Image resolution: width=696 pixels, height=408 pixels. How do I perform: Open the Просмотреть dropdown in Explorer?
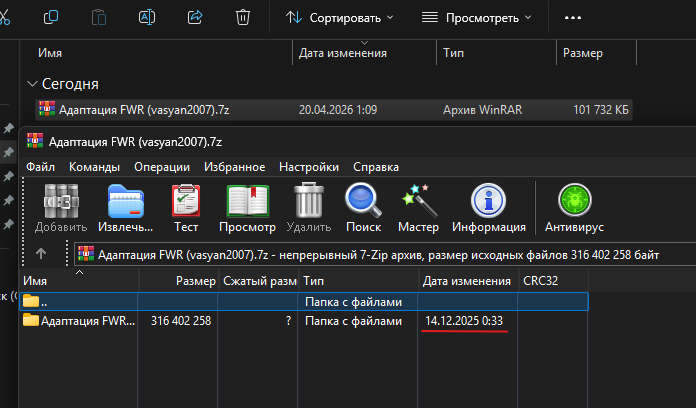coord(476,18)
